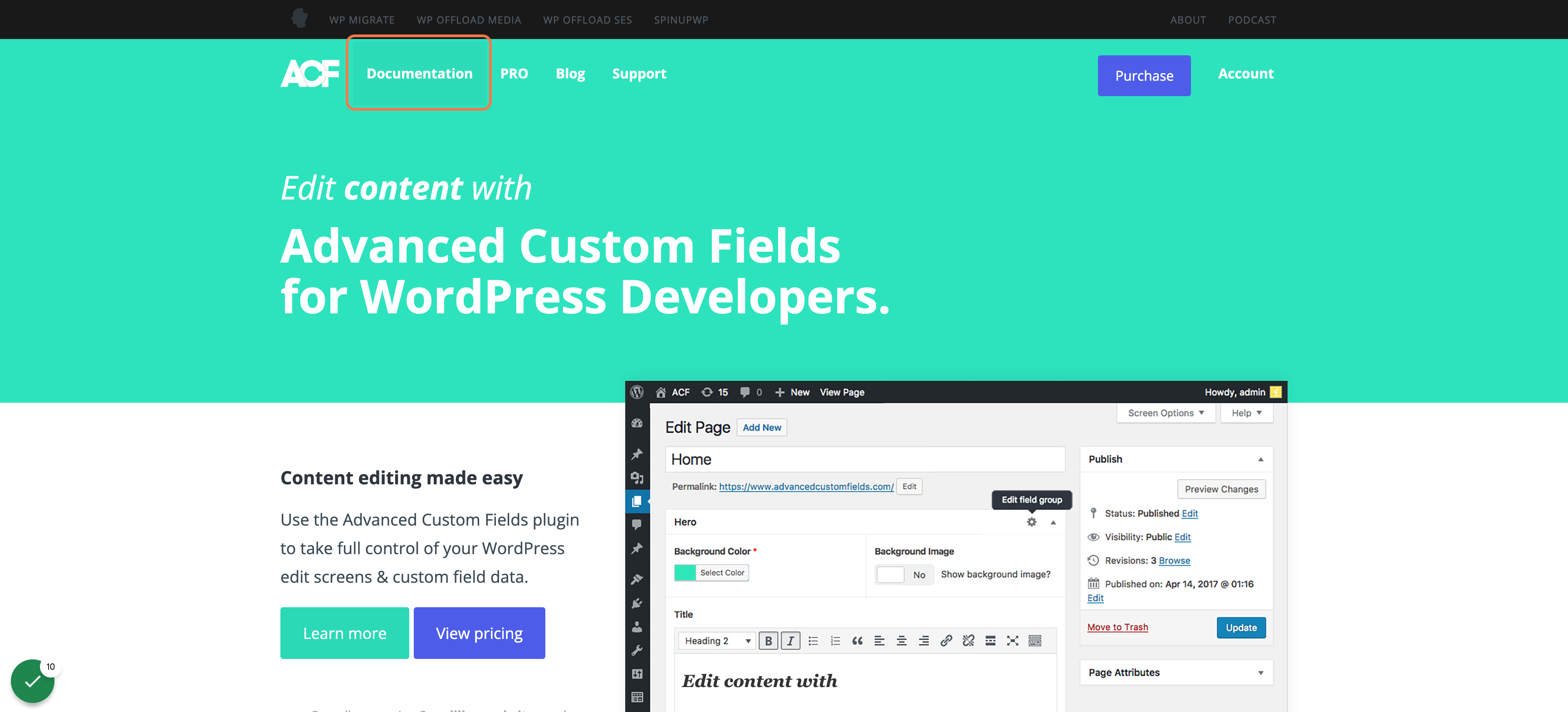Center align text in editor toolbar
The width and height of the screenshot is (1568, 712).
point(902,641)
